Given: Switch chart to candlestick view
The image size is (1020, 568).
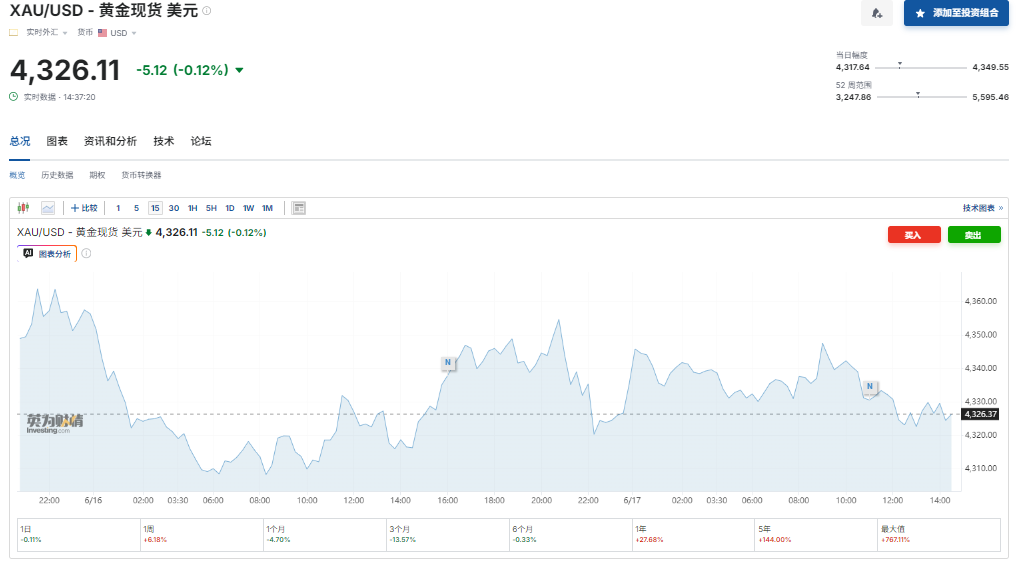Looking at the screenshot, I should pyautogui.click(x=23, y=208).
